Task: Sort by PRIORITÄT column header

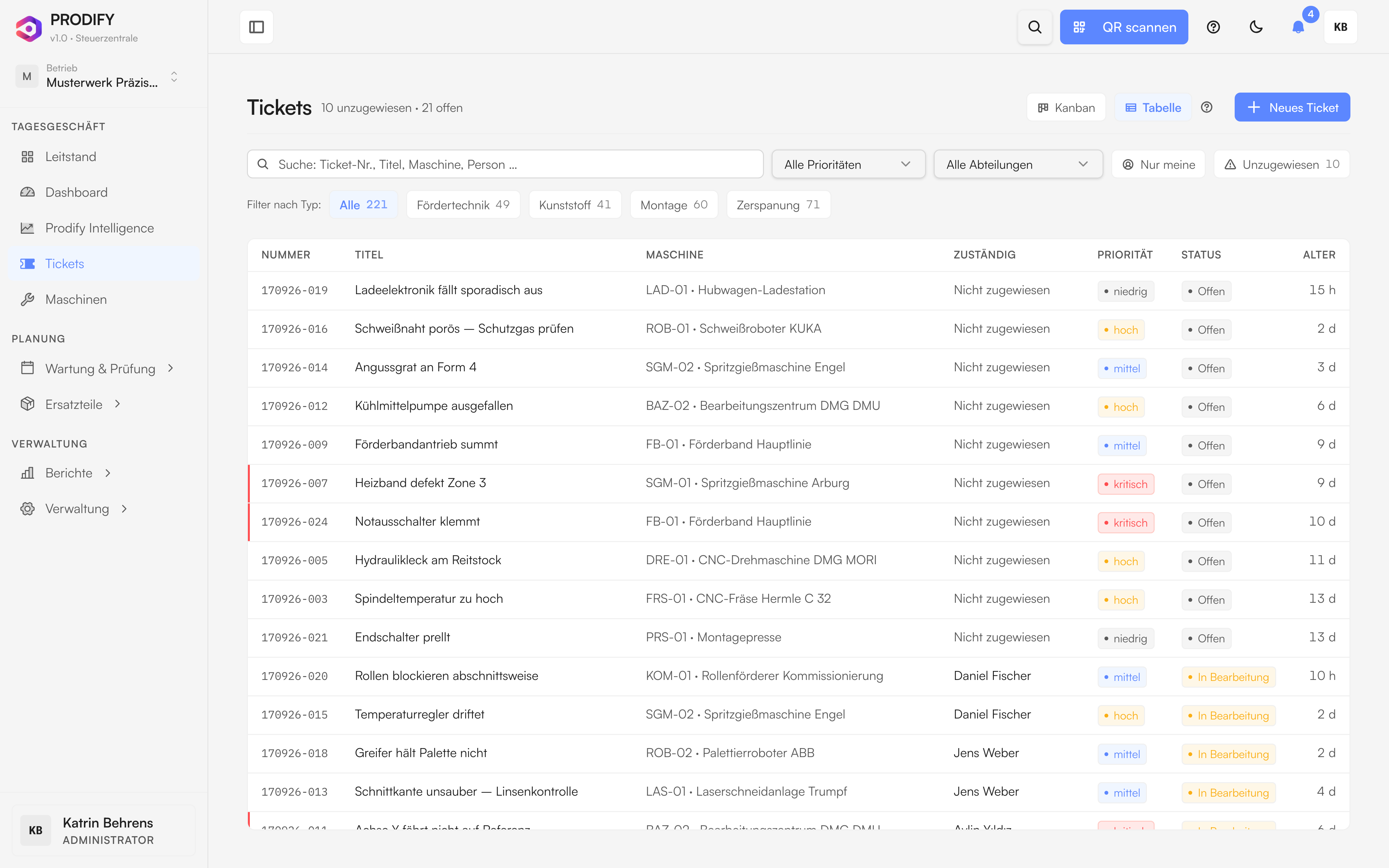Action: coord(1124,255)
